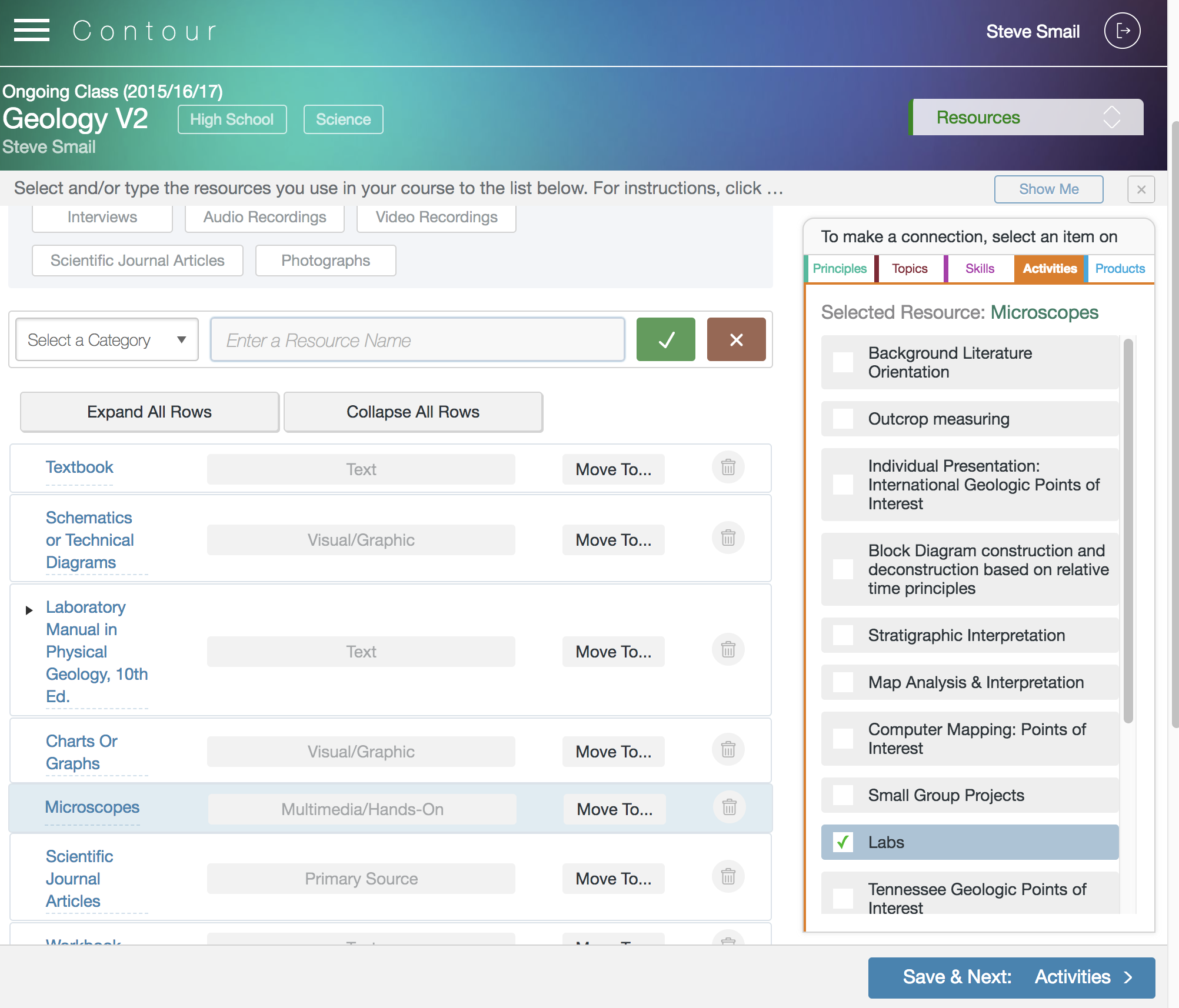Click the Show Me button
The width and height of the screenshot is (1179, 1008).
tap(1048, 189)
